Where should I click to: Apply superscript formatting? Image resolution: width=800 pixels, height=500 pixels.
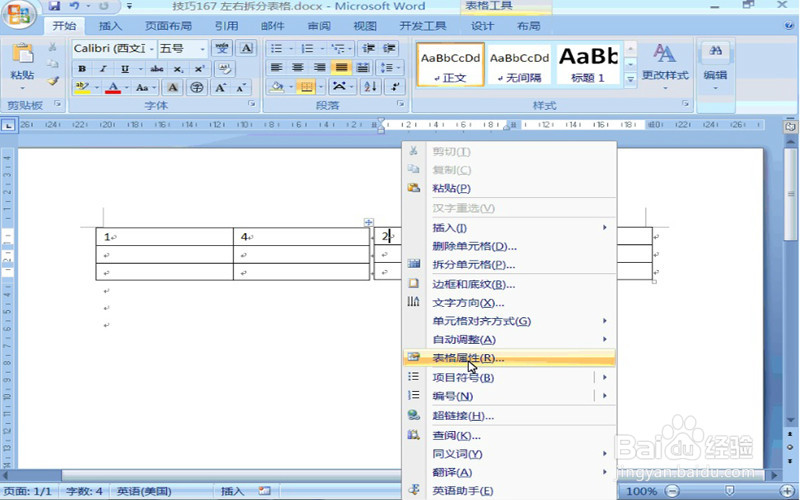coord(199,68)
